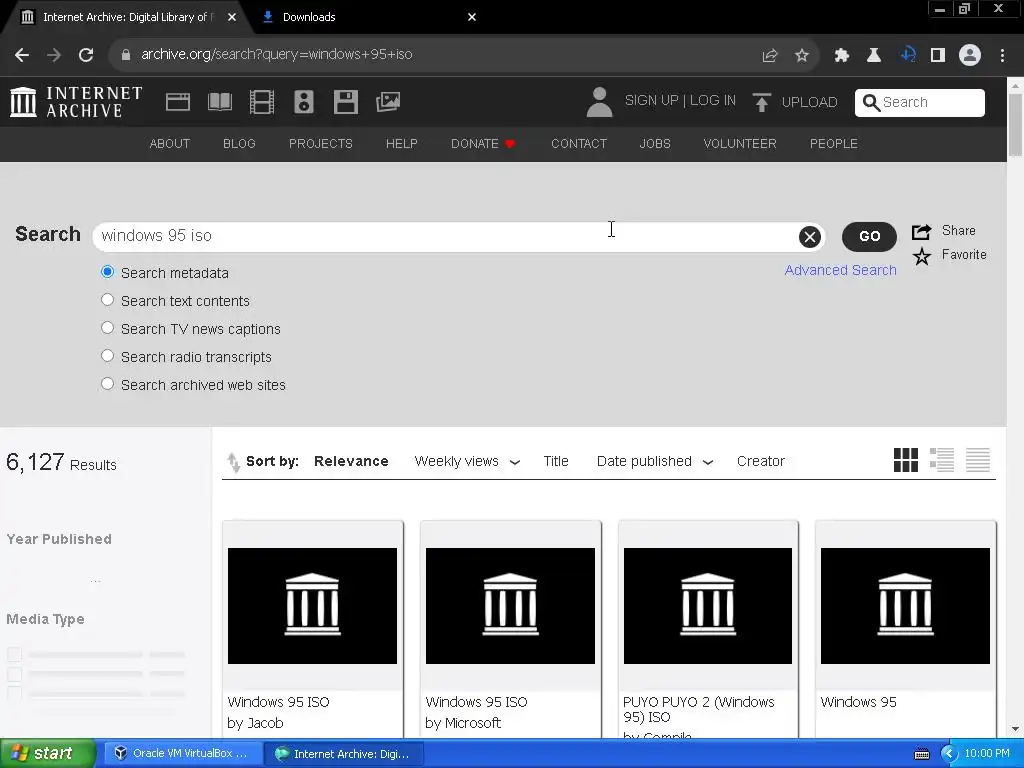Click the GO search button
The width and height of the screenshot is (1024, 768).
(x=869, y=236)
